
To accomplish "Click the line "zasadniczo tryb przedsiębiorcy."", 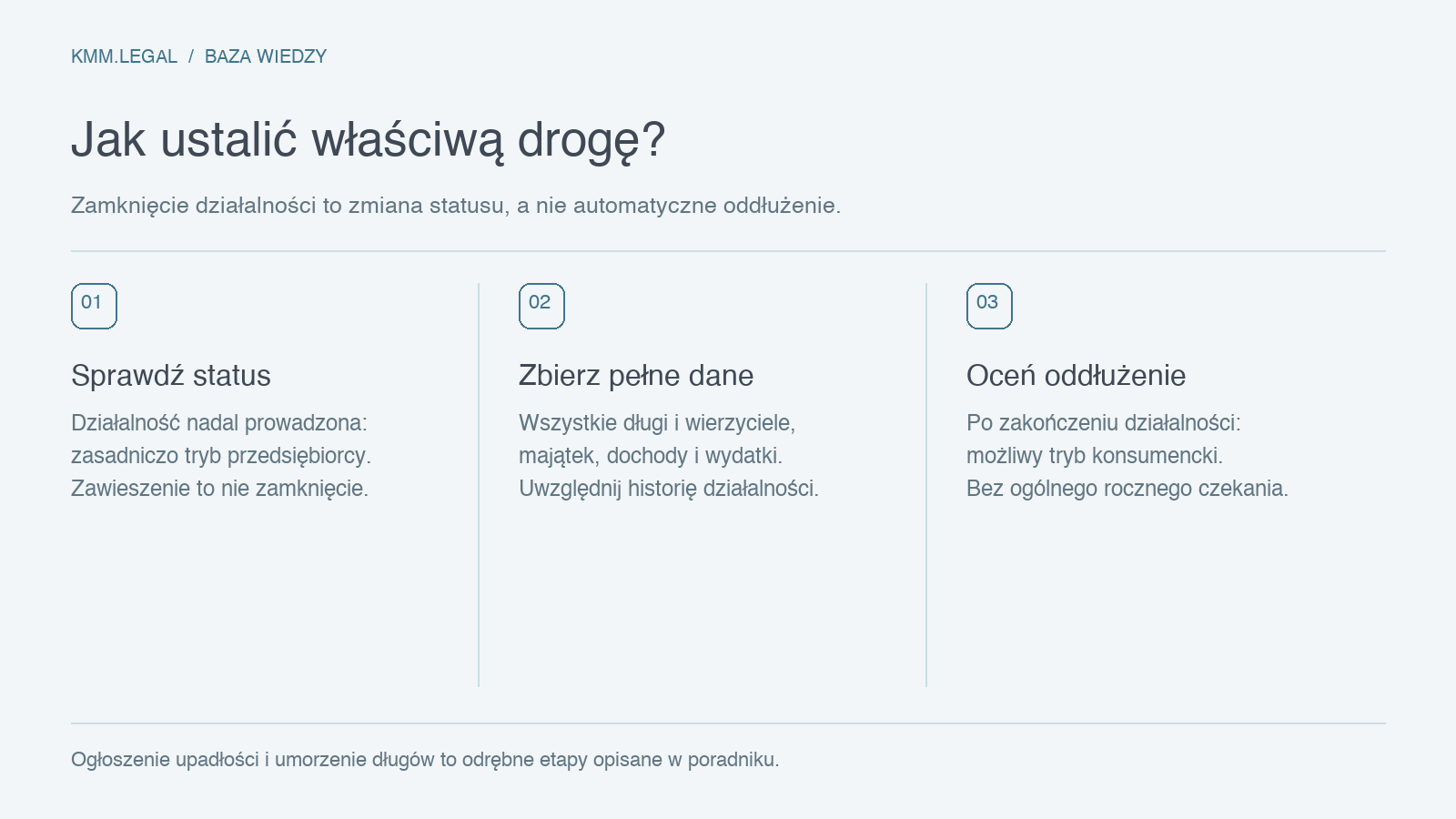I will point(221,456).
